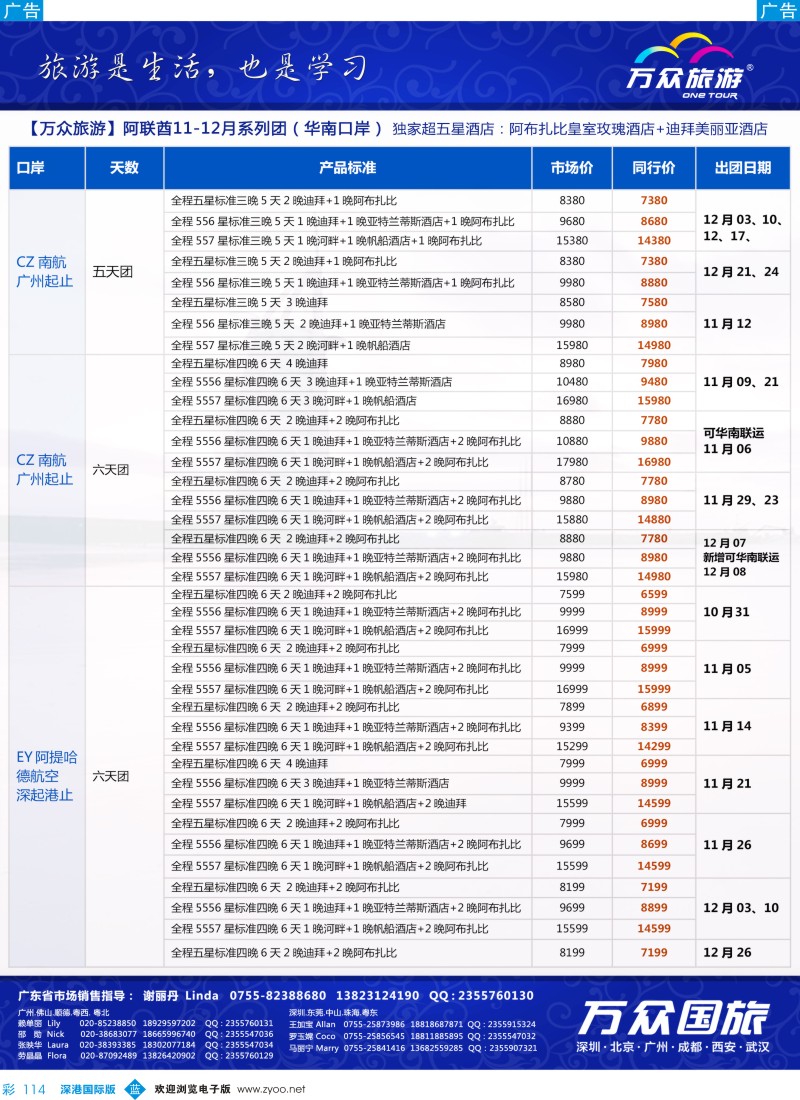Click the sales guide name 谢丽丹 Linda
Screen dimensions: 800x1100
pos(180,995)
